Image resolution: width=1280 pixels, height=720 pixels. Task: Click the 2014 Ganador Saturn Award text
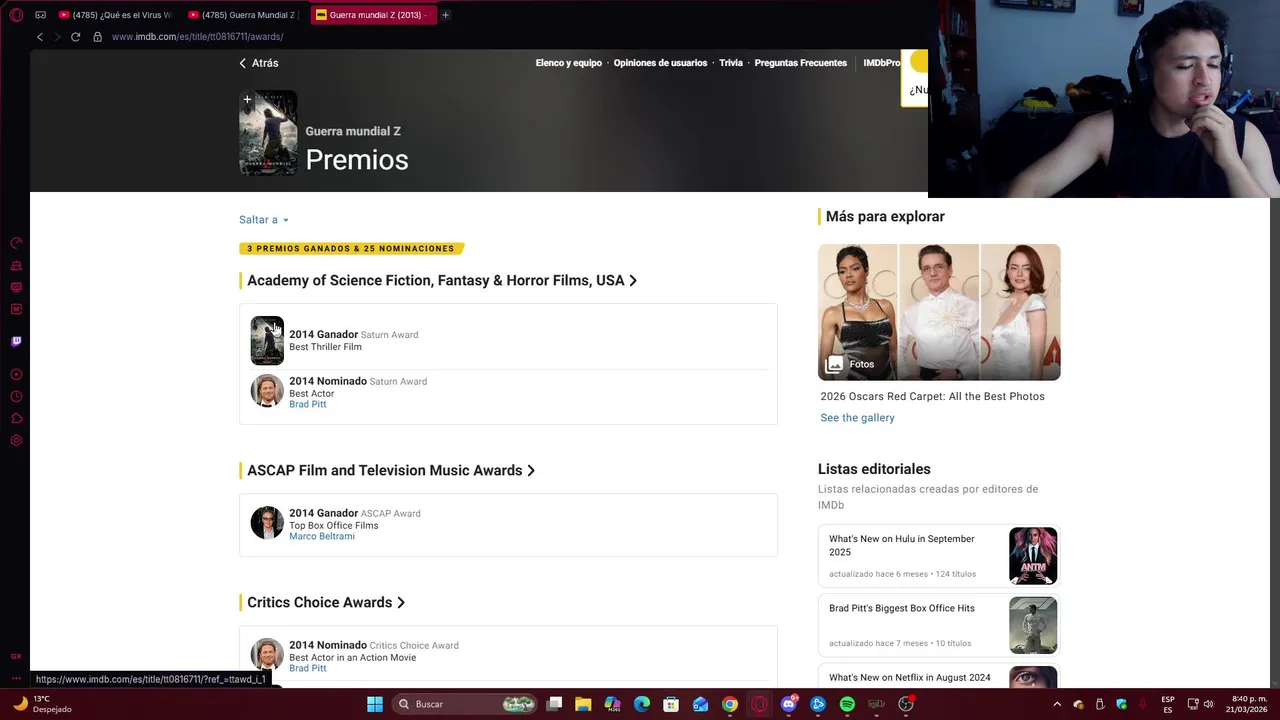pos(354,334)
